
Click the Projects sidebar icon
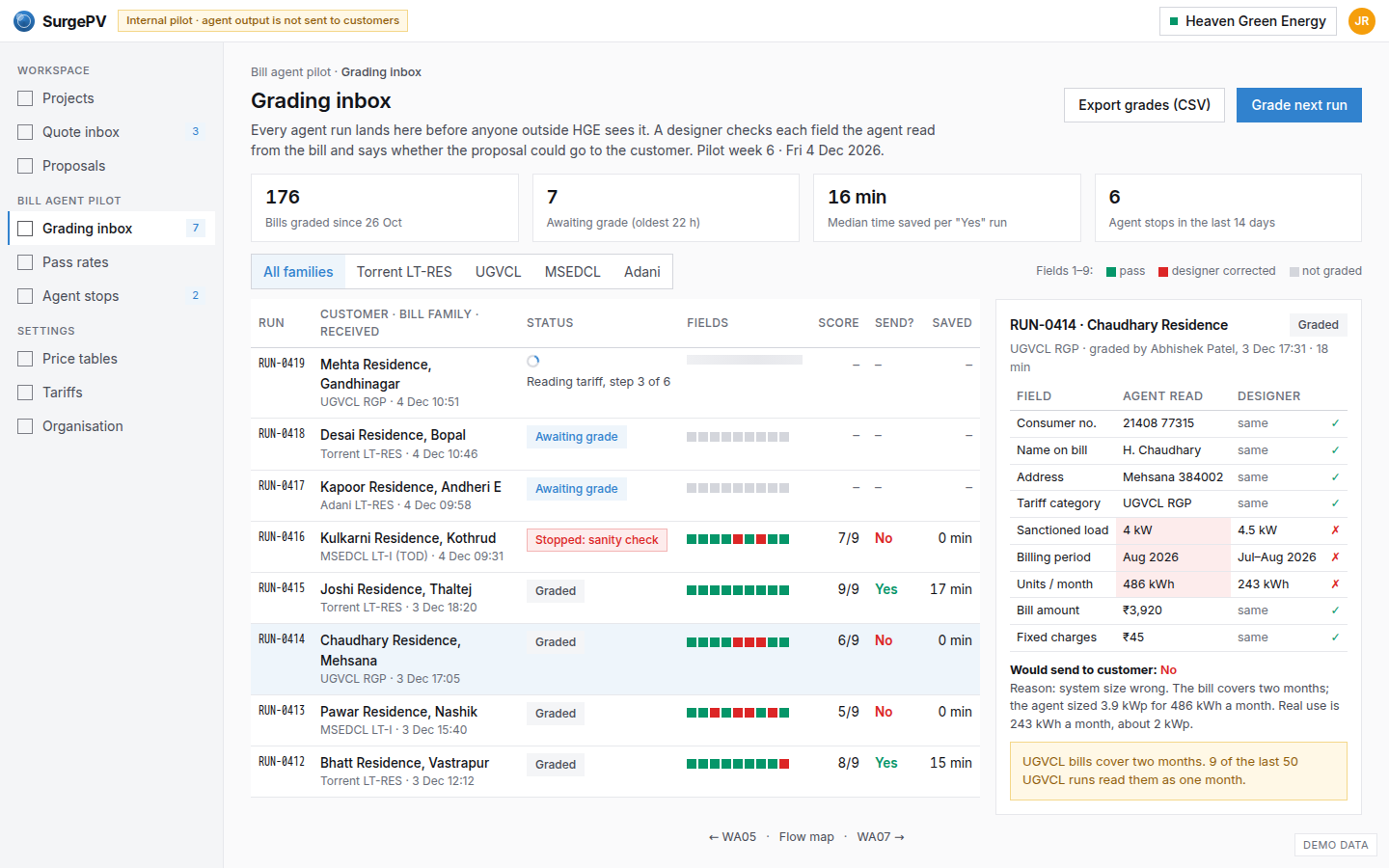pos(25,98)
